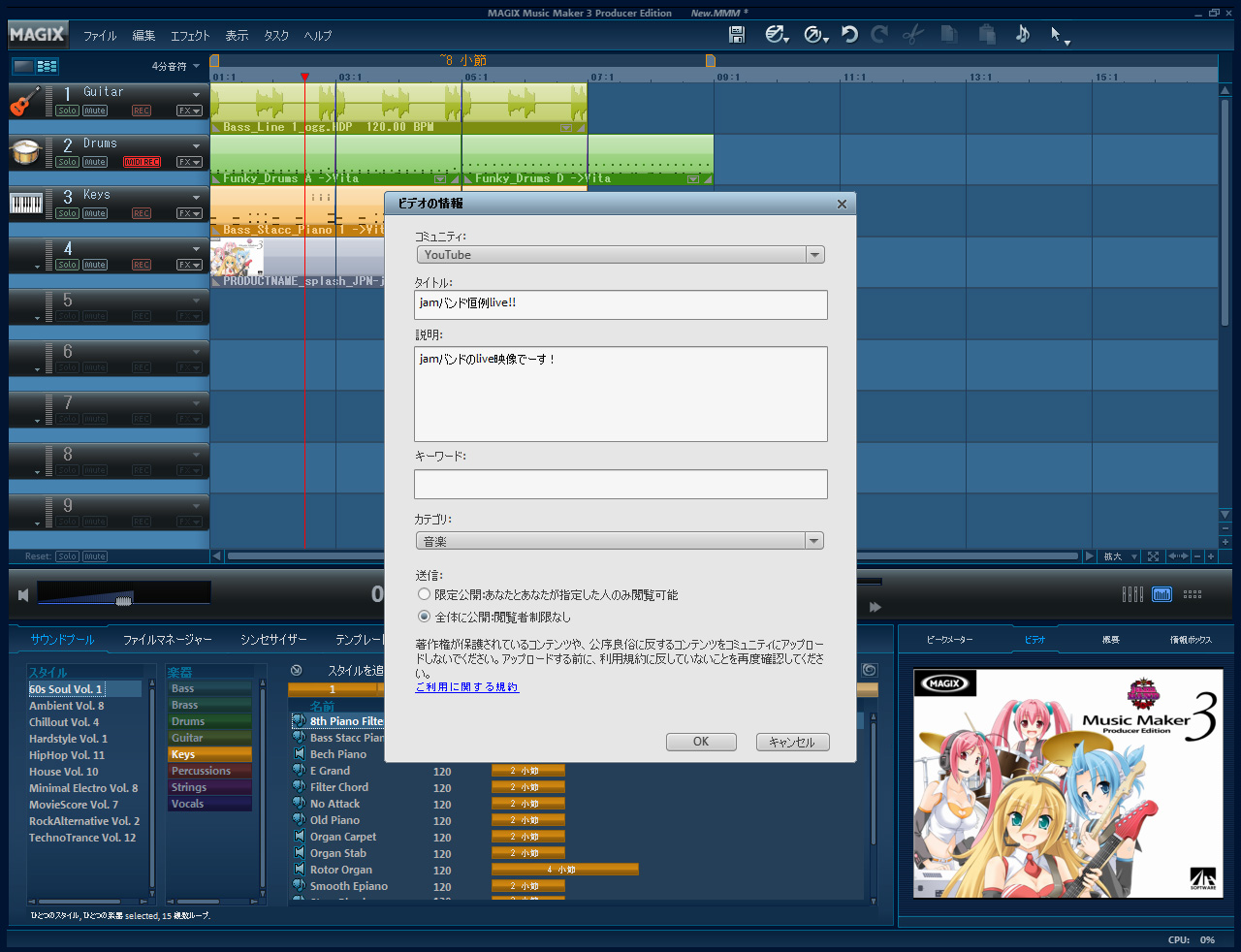Open the エフェクト menu
1241x952 pixels.
point(190,35)
